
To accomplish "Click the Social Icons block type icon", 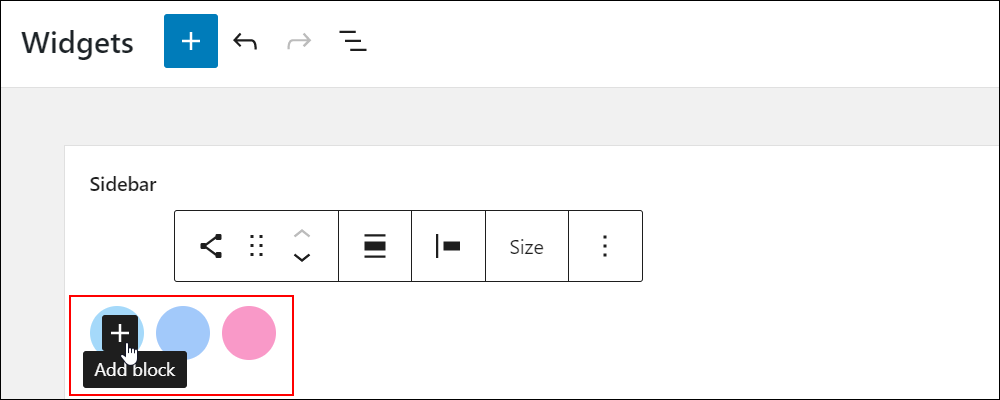I will click(x=211, y=246).
